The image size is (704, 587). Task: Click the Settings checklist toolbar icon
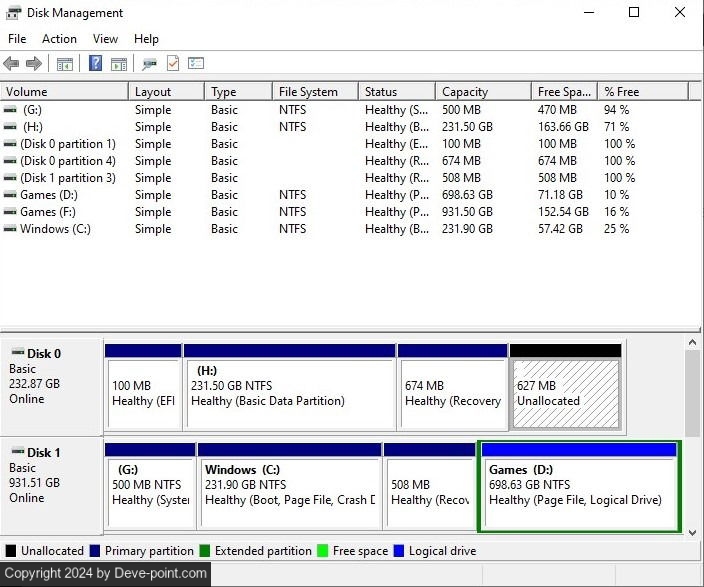coord(196,64)
